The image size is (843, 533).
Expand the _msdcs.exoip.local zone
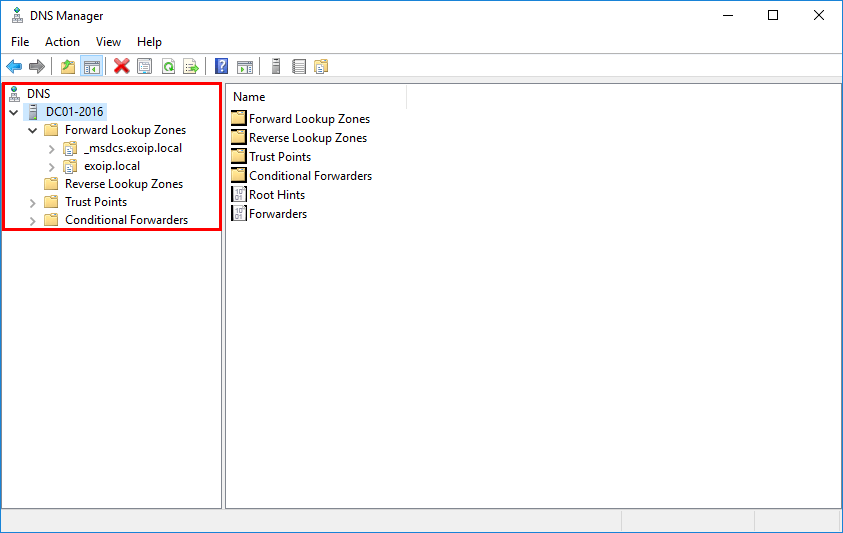coord(52,149)
